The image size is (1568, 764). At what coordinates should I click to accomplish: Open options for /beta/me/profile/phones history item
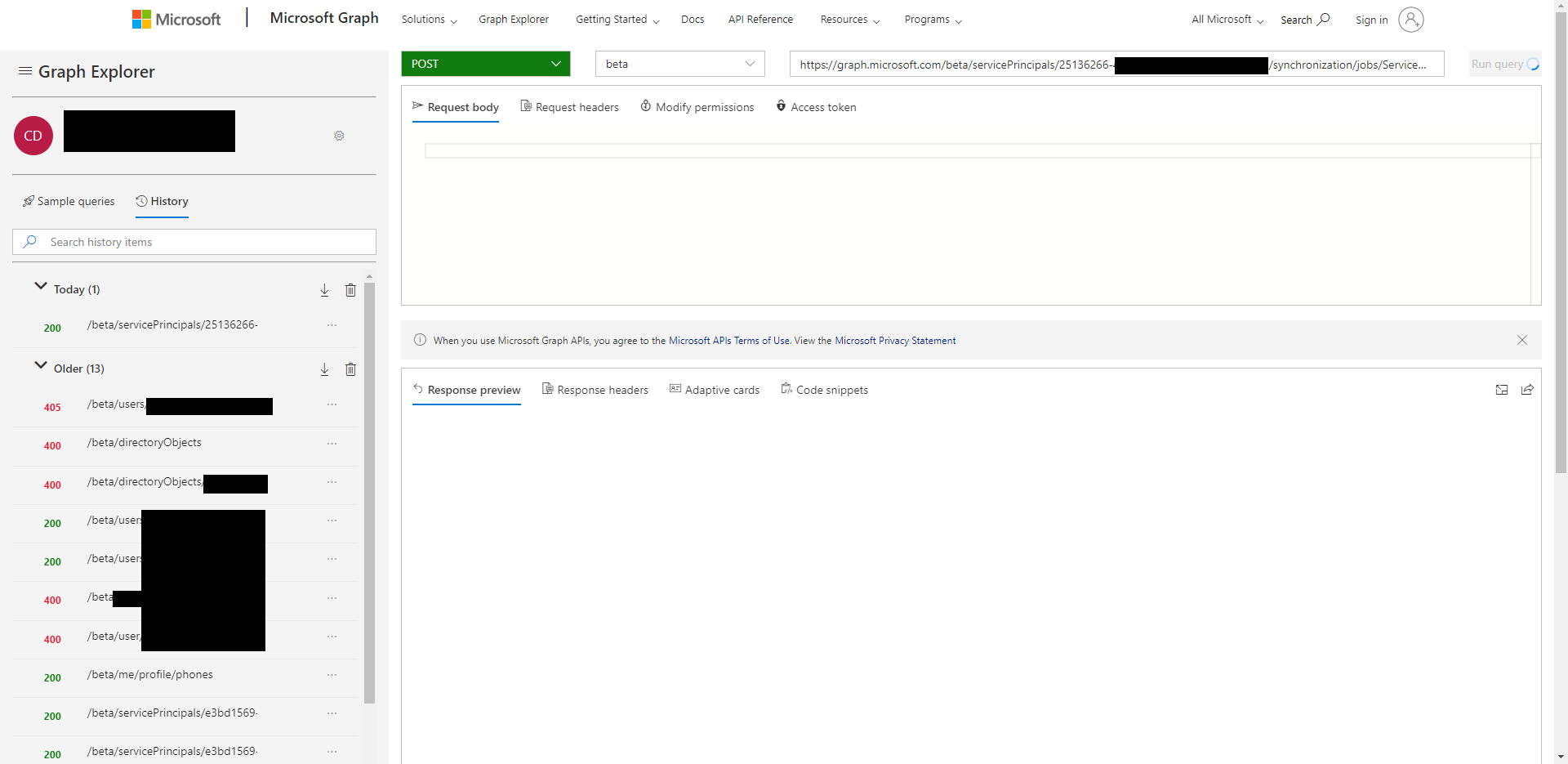click(x=332, y=676)
